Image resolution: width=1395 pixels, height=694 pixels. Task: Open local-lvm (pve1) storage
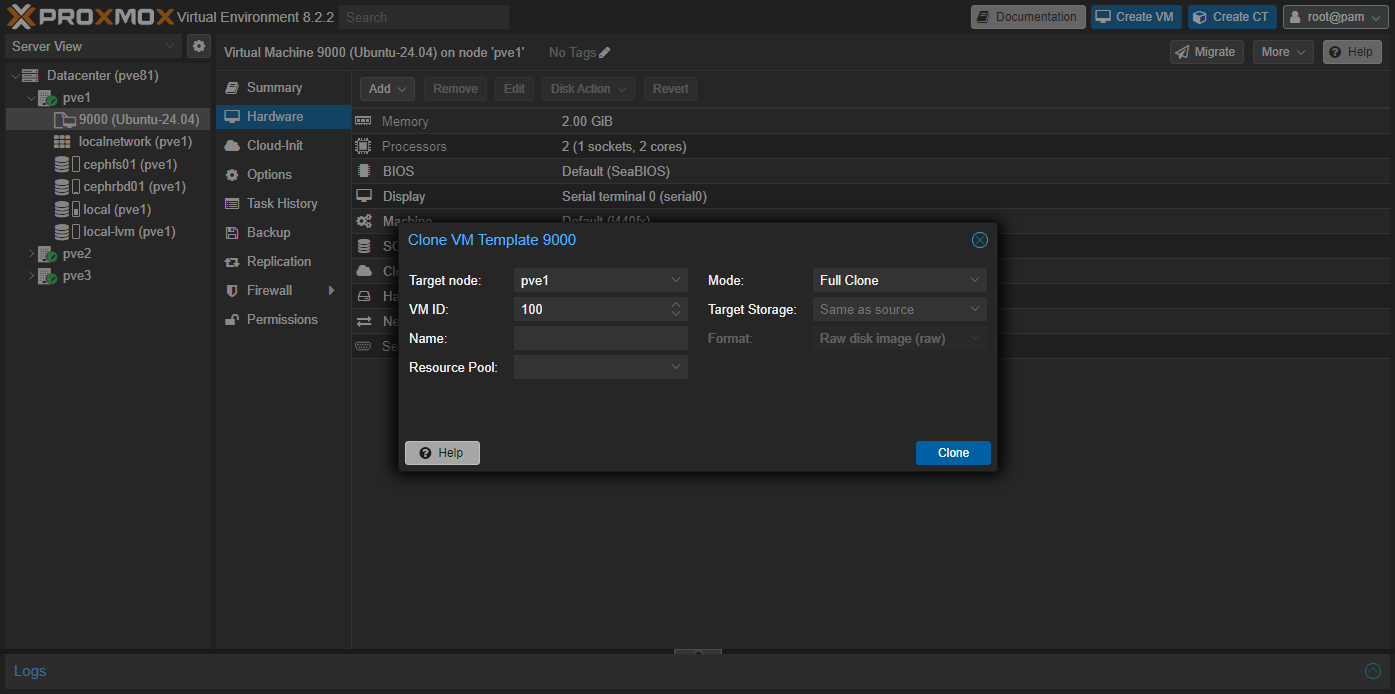click(x=129, y=231)
